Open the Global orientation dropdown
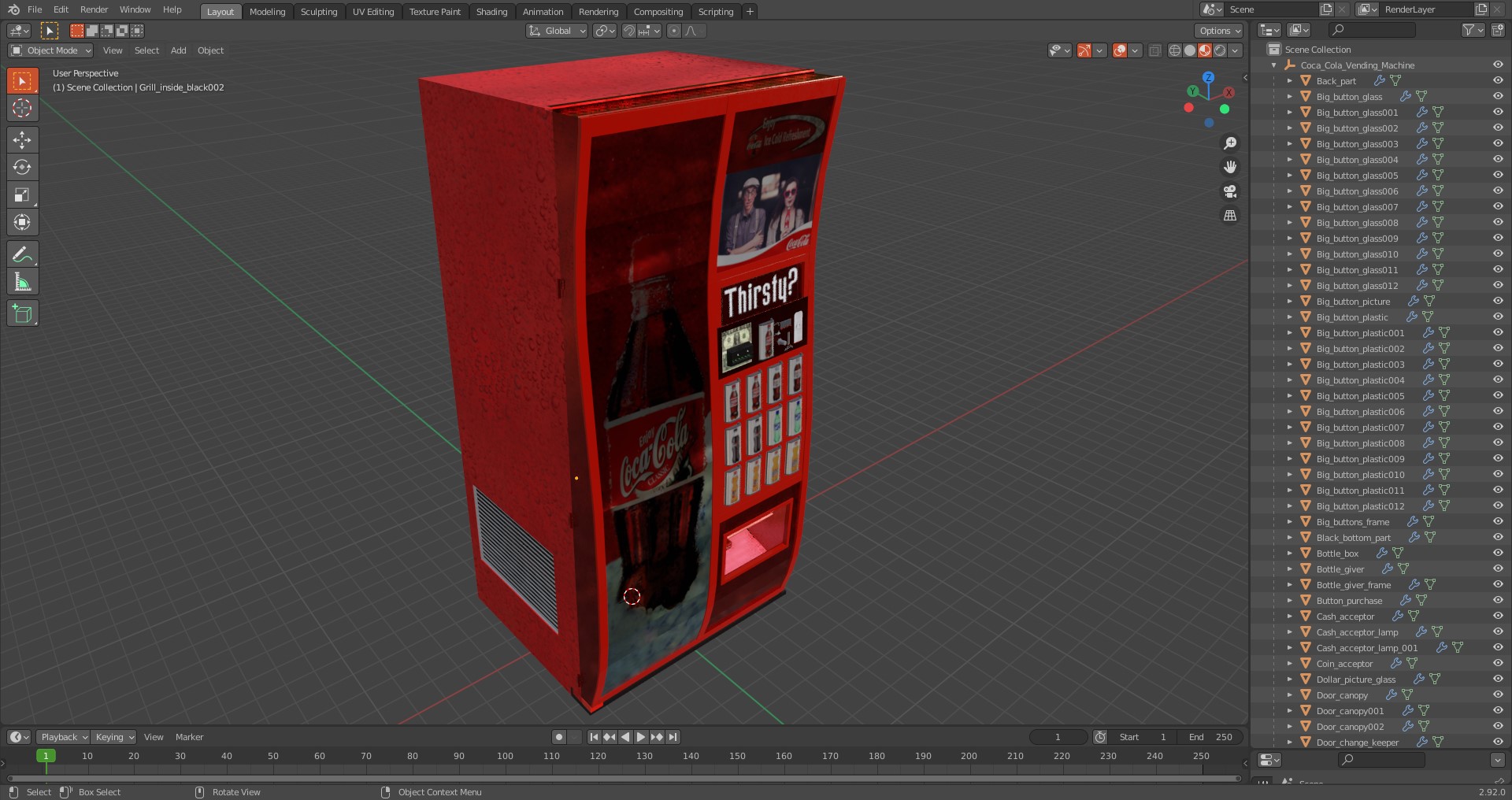 point(557,31)
